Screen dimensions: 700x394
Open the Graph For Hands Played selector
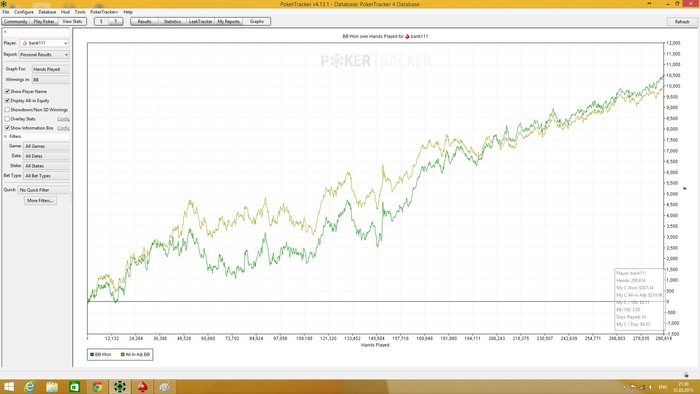(50, 69)
